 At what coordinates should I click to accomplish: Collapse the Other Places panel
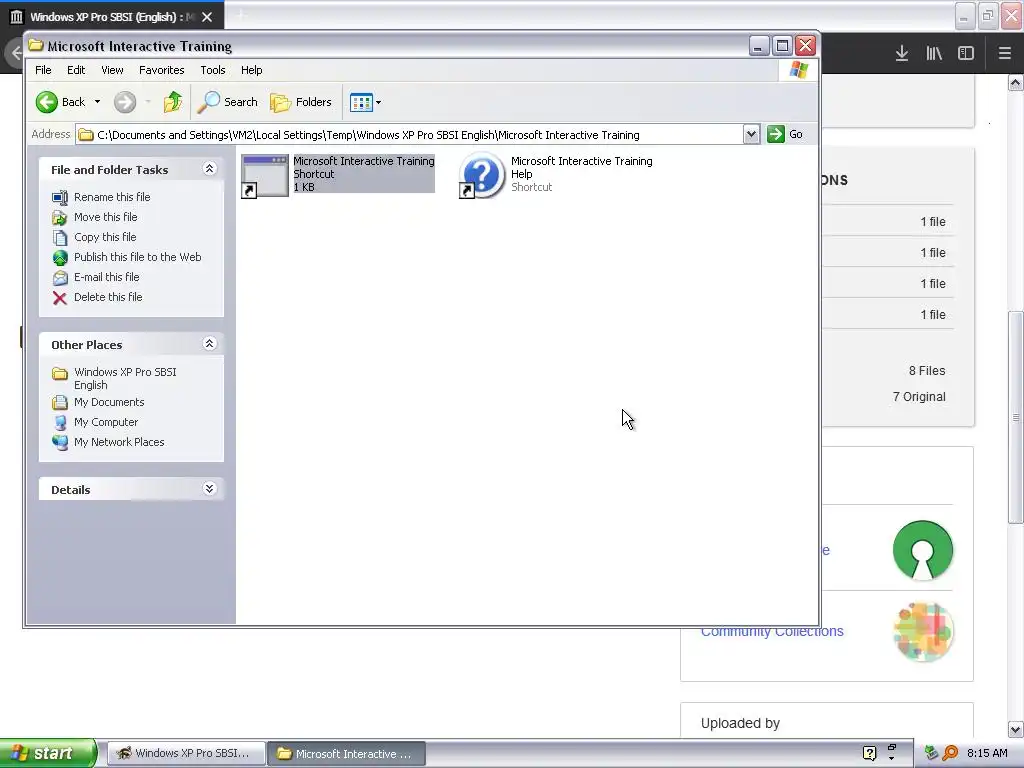tap(209, 344)
